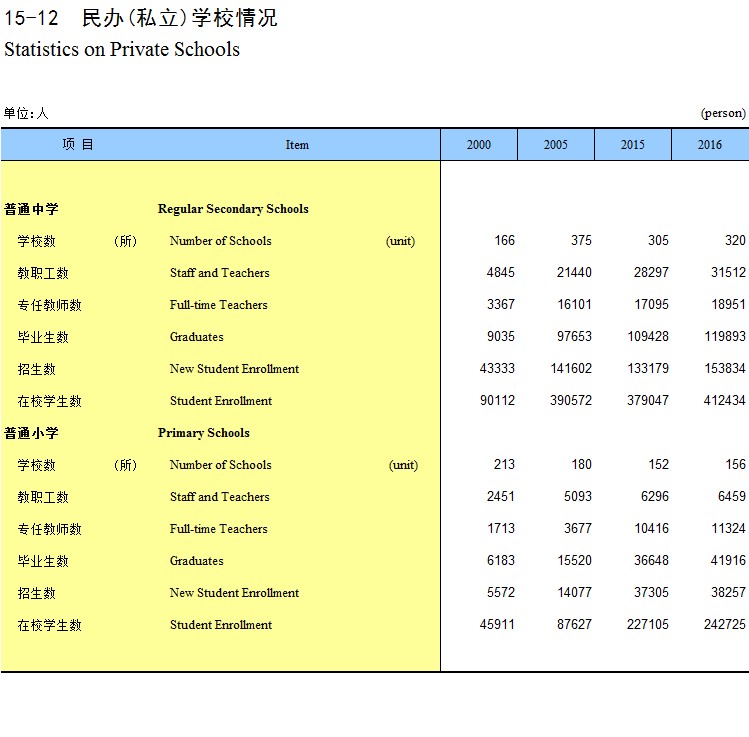This screenshot has height=737, width=749.
Task: Click cell value 14077
Action: click(x=574, y=592)
